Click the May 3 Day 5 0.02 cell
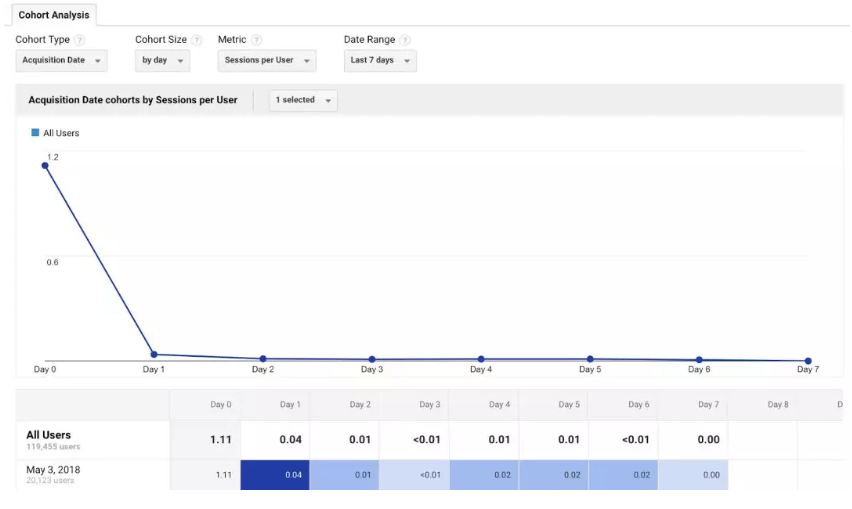852x509 pixels. [554, 475]
